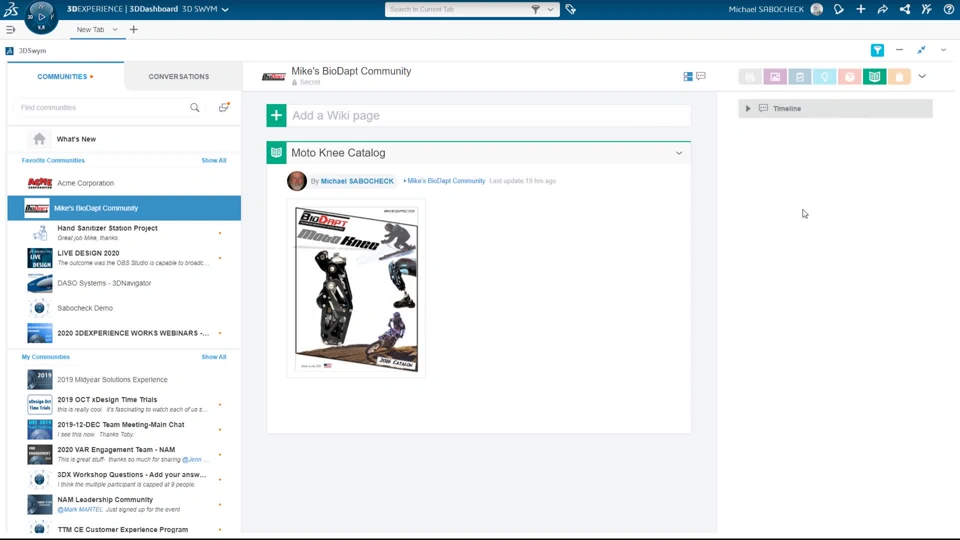The width and height of the screenshot is (960, 540).
Task: Open the Moto Knee catalog thumbnail
Action: pos(356,288)
